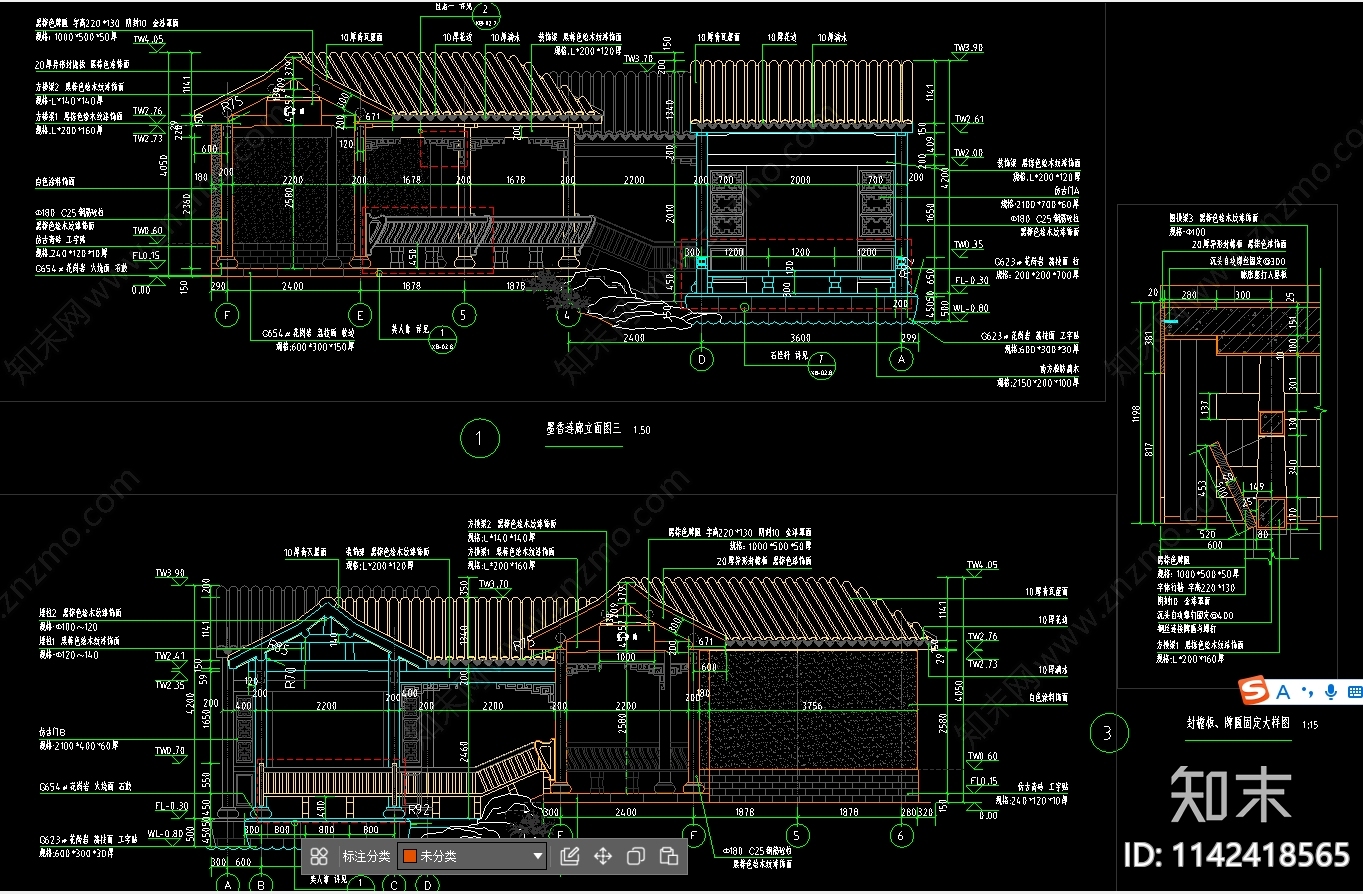The height and width of the screenshot is (894, 1363).
Task: Click the Sogou S input method logo
Action: pyautogui.click(x=1254, y=691)
